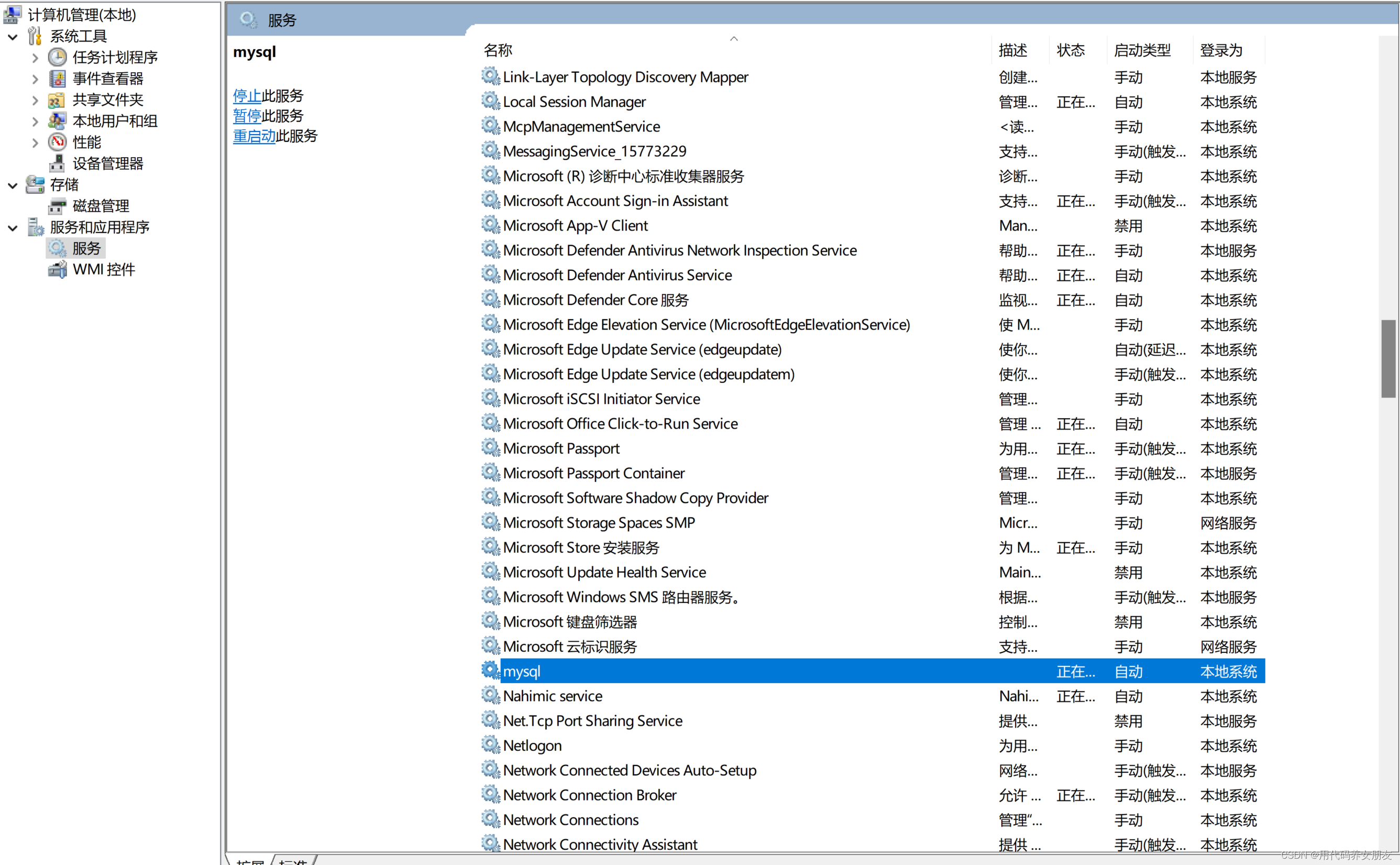
Task: Select the Device Manager icon
Action: point(57,163)
